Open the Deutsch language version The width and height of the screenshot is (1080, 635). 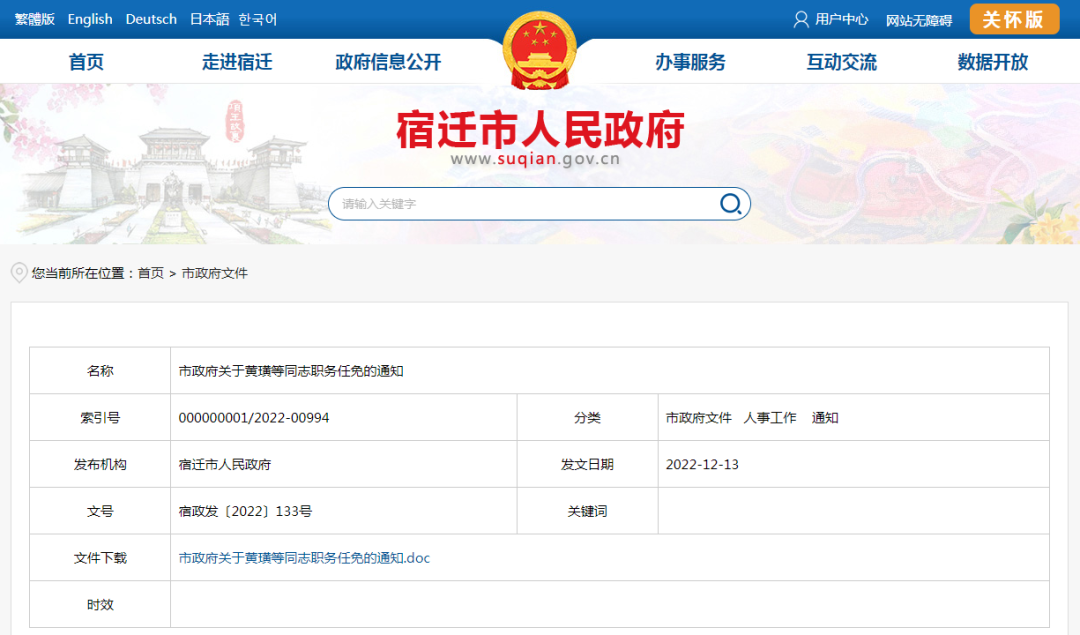[150, 19]
